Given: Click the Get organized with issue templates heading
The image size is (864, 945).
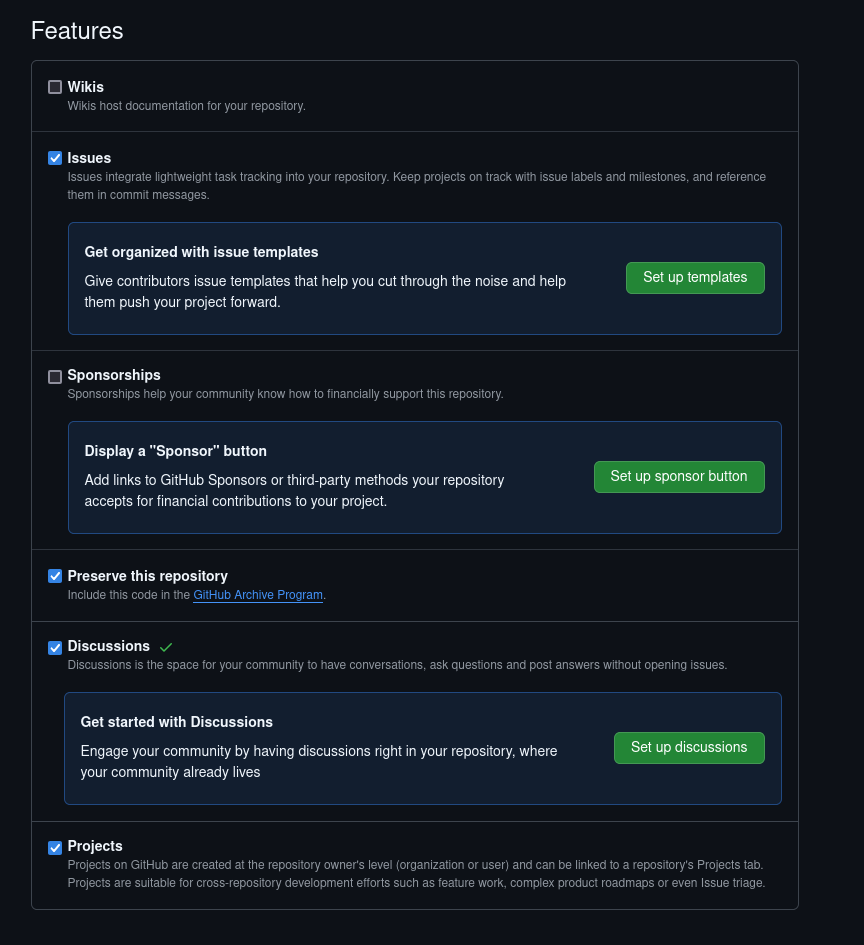Looking at the screenshot, I should pyautogui.click(x=201, y=252).
